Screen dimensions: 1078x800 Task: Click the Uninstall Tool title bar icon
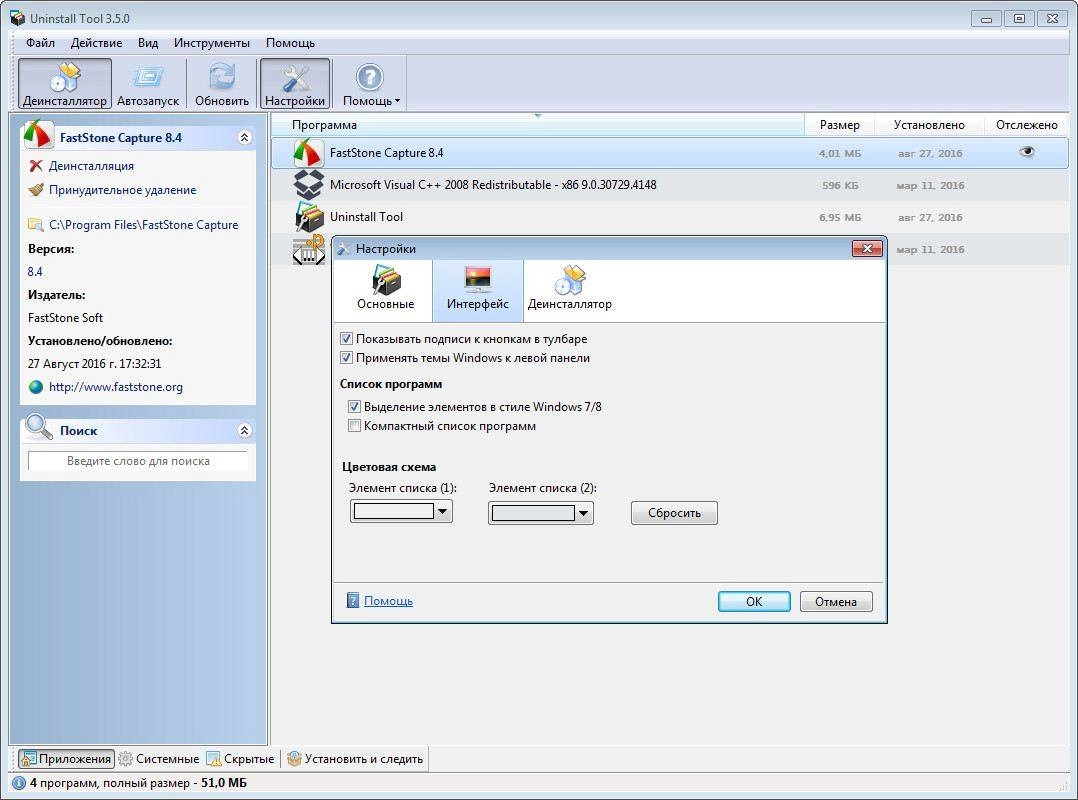[18, 19]
